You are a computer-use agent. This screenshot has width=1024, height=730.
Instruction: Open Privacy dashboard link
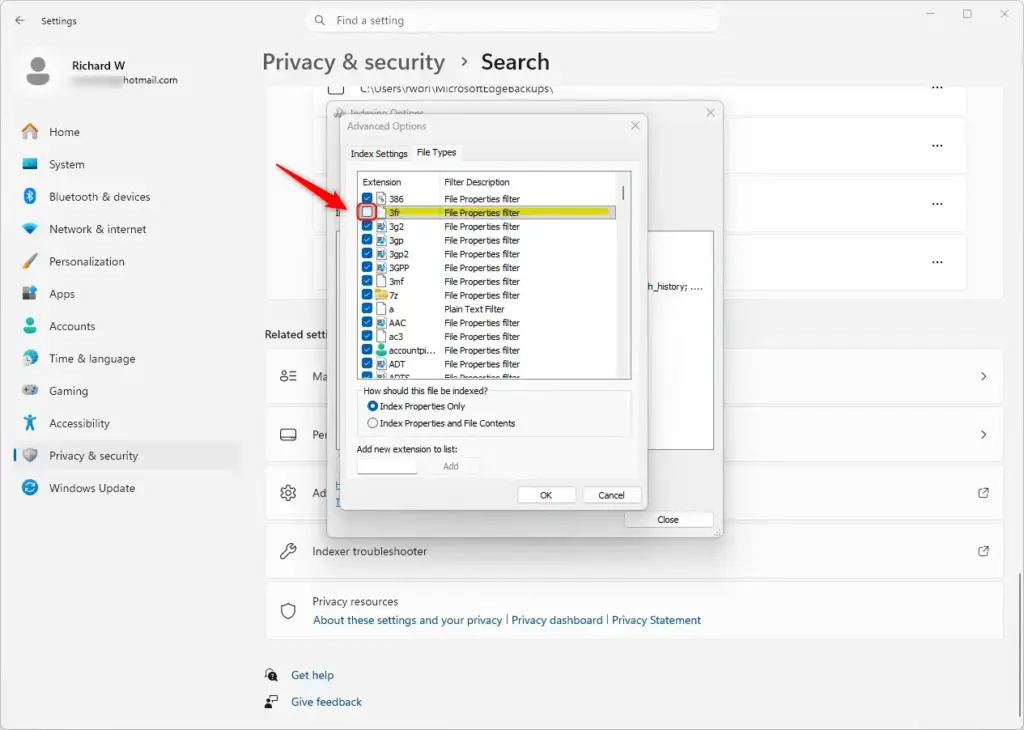point(557,620)
